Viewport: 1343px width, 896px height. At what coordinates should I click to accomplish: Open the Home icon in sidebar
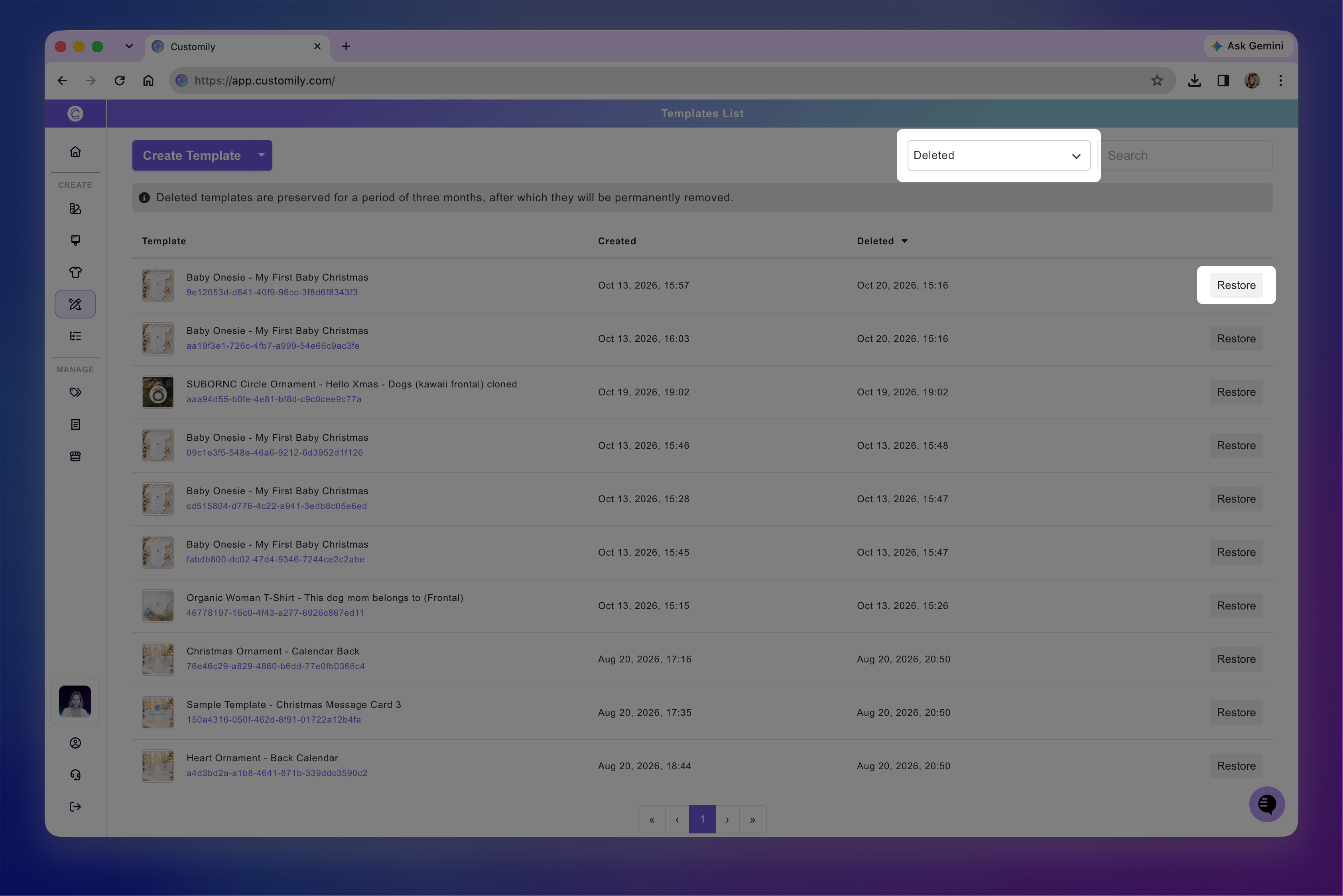[75, 151]
